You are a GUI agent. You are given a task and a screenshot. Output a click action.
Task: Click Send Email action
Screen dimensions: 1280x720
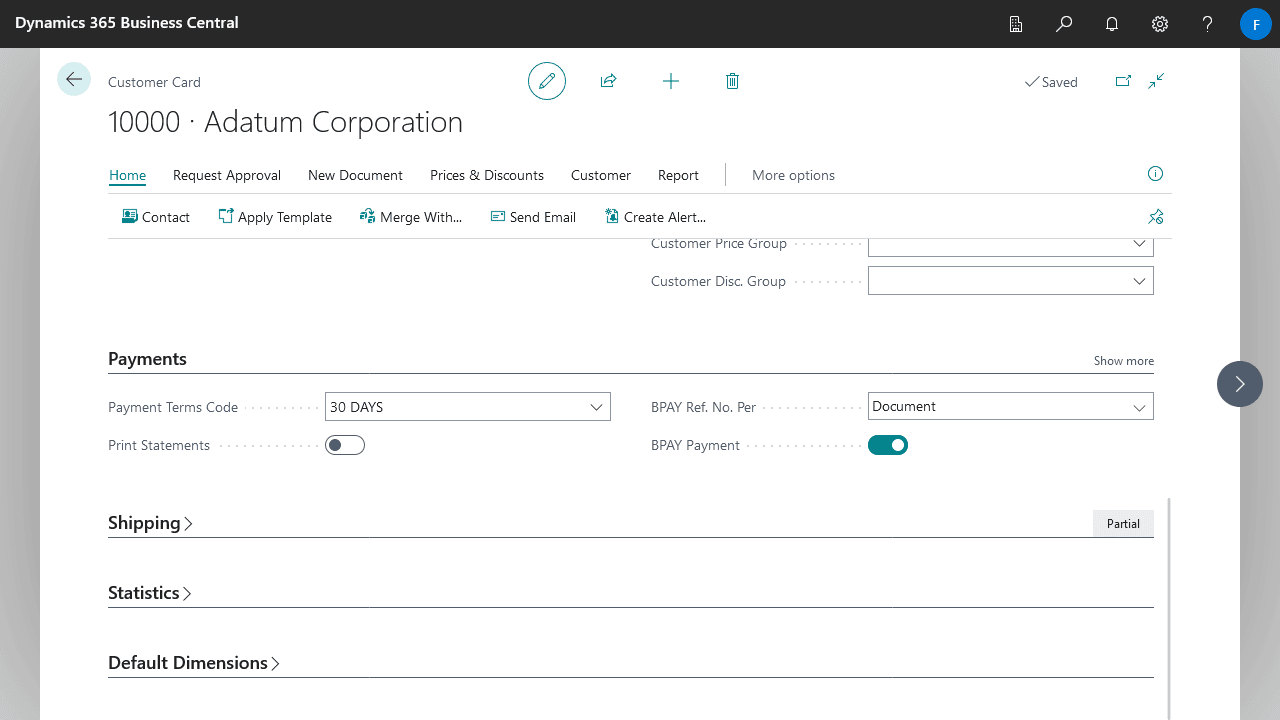533,217
